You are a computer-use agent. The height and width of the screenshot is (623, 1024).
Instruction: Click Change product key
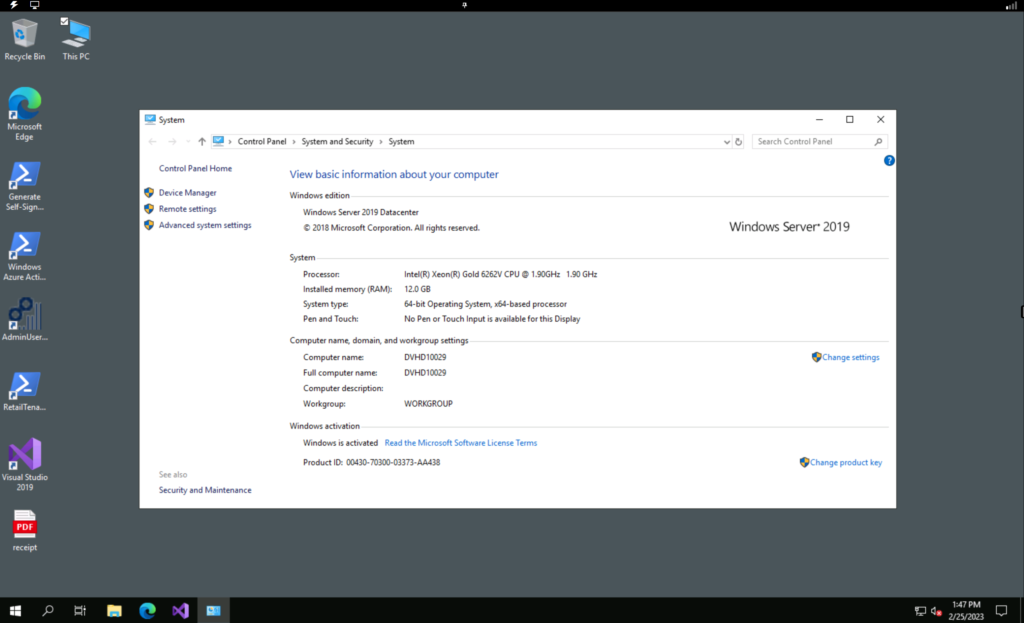(x=846, y=462)
